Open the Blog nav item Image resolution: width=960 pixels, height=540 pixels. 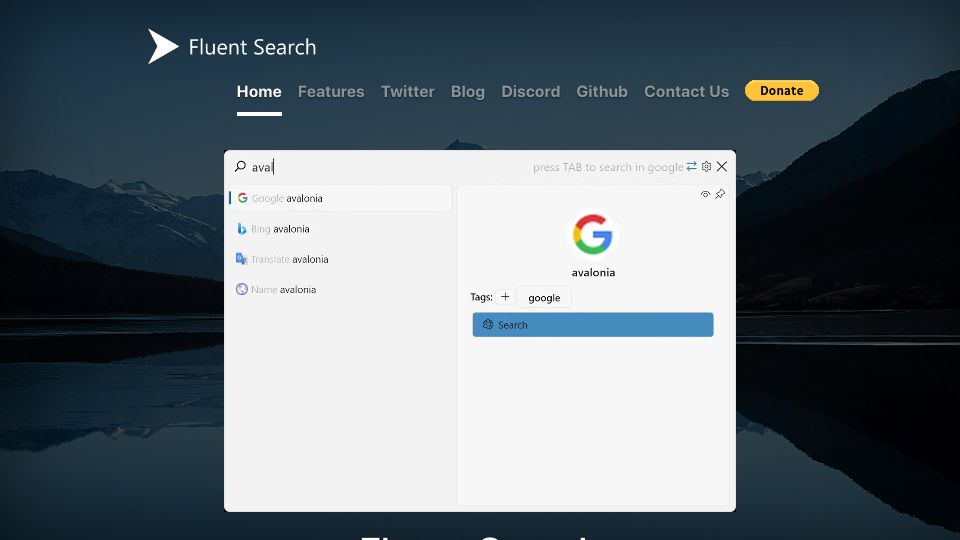click(x=468, y=91)
